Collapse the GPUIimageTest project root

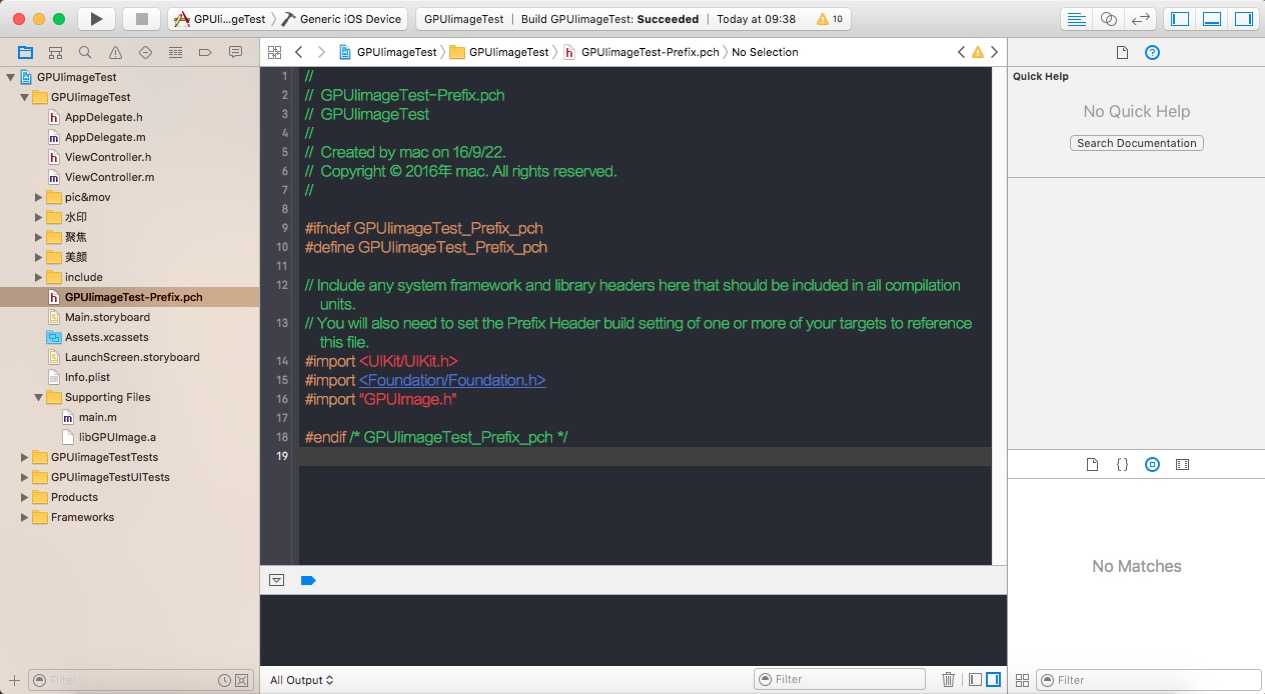11,77
